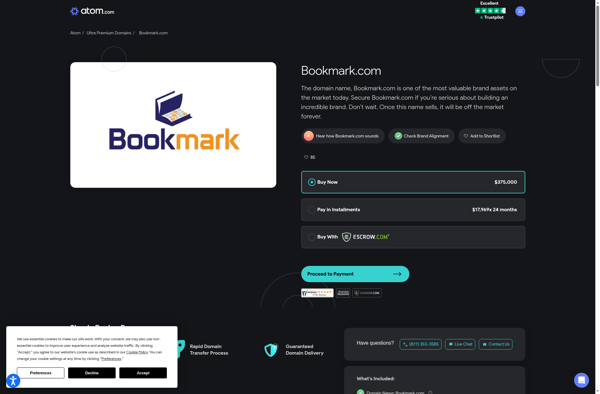Decline cookies in the banner

[92, 373]
